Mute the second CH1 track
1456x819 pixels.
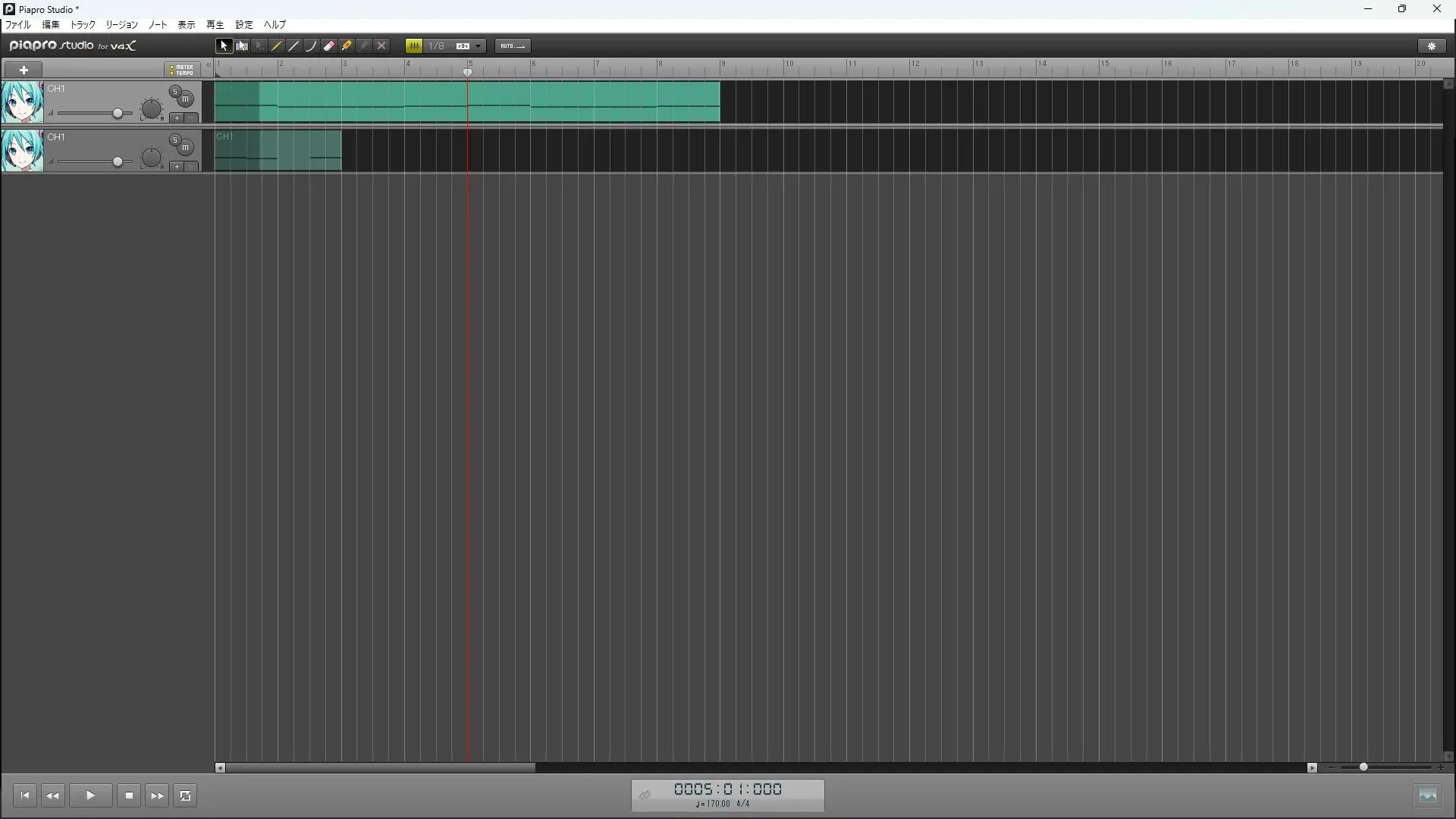point(186,148)
